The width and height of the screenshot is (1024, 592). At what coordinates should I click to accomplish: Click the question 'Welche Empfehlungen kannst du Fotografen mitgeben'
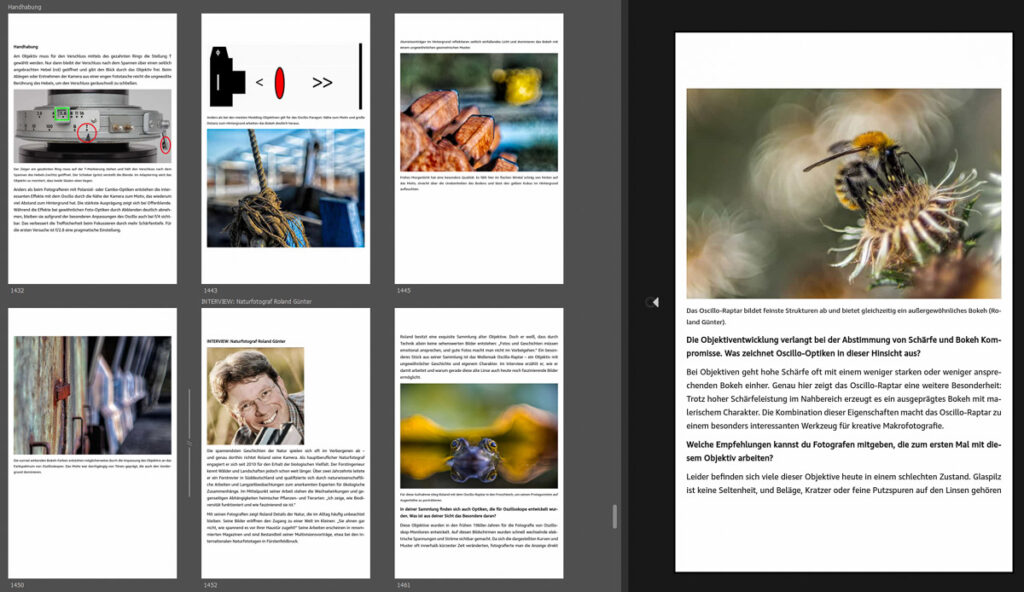pyautogui.click(x=843, y=451)
